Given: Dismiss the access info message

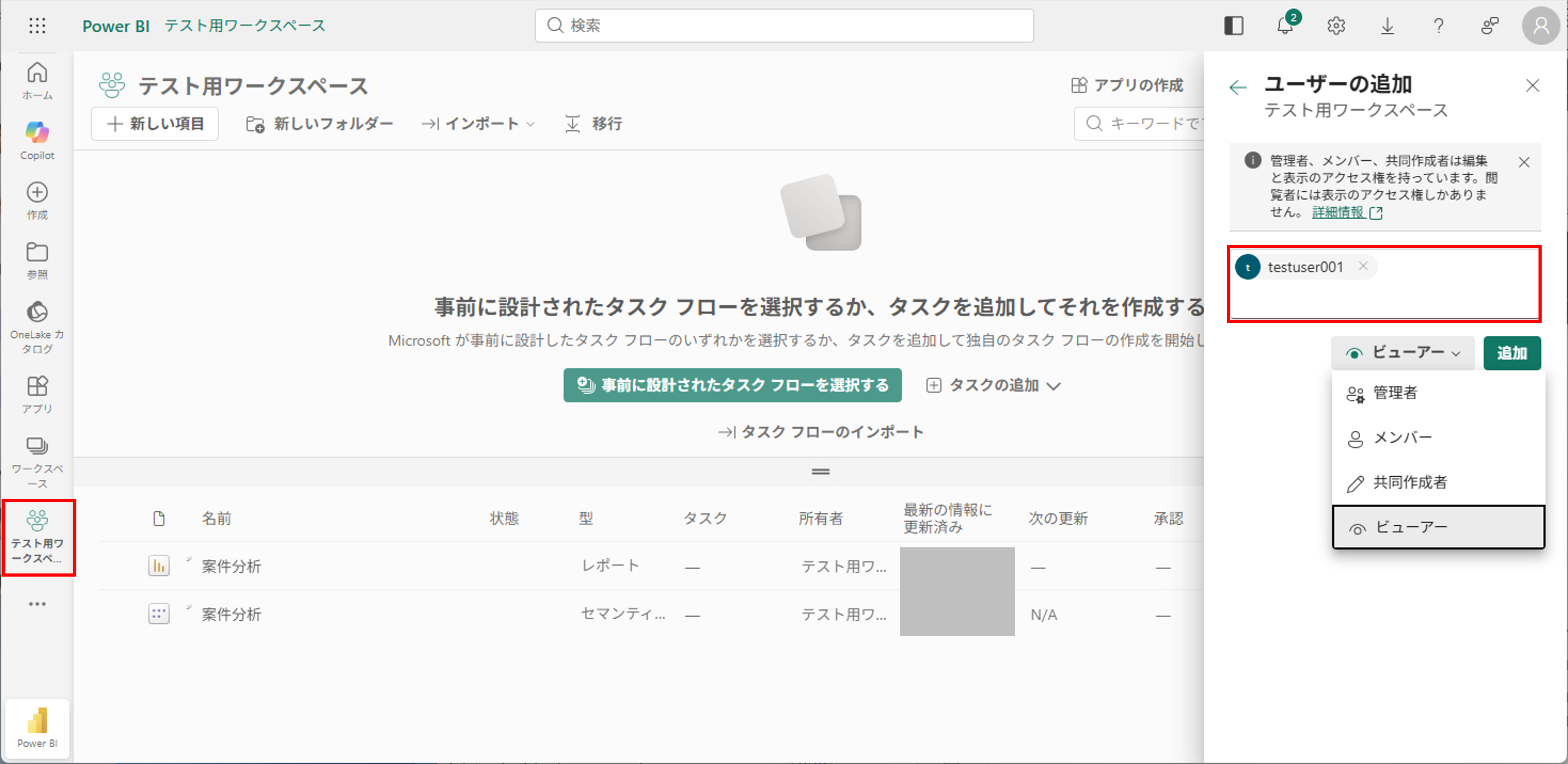Looking at the screenshot, I should tap(1524, 162).
